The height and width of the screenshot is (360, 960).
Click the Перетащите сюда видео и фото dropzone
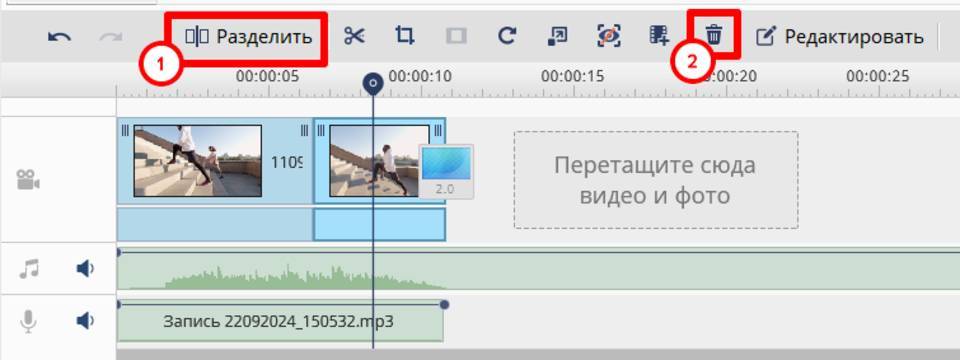click(x=656, y=180)
